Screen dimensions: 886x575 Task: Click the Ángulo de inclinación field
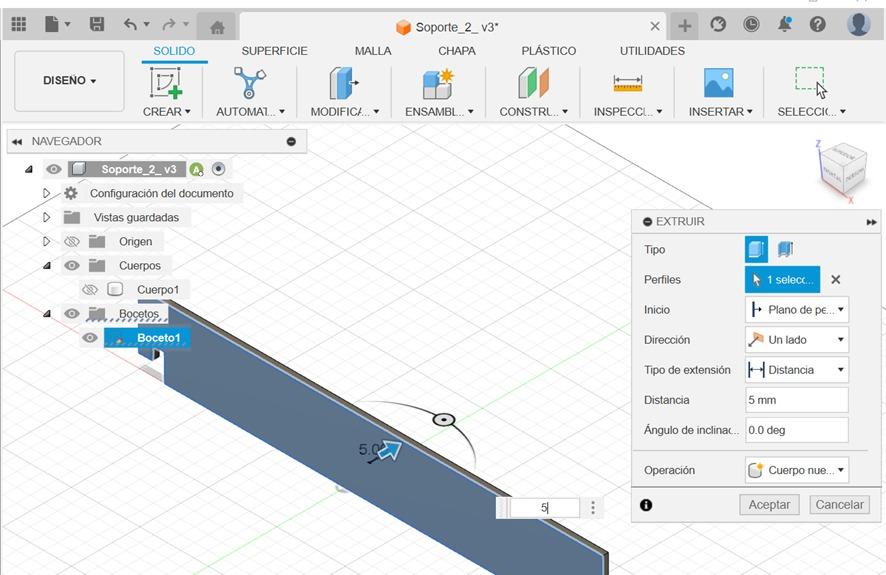point(797,430)
